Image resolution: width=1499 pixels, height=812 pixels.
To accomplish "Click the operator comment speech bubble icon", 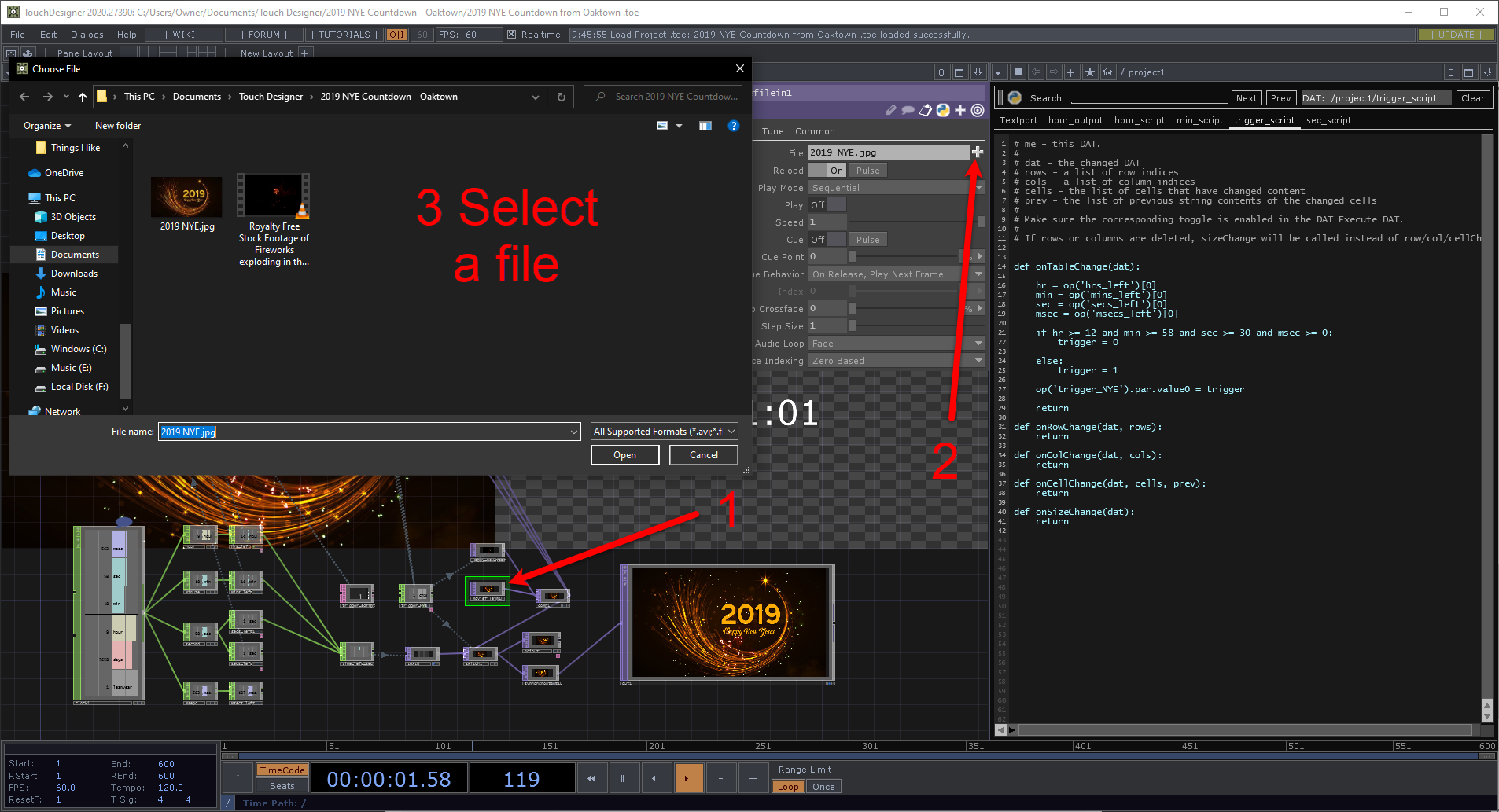I will pyautogui.click(x=908, y=111).
